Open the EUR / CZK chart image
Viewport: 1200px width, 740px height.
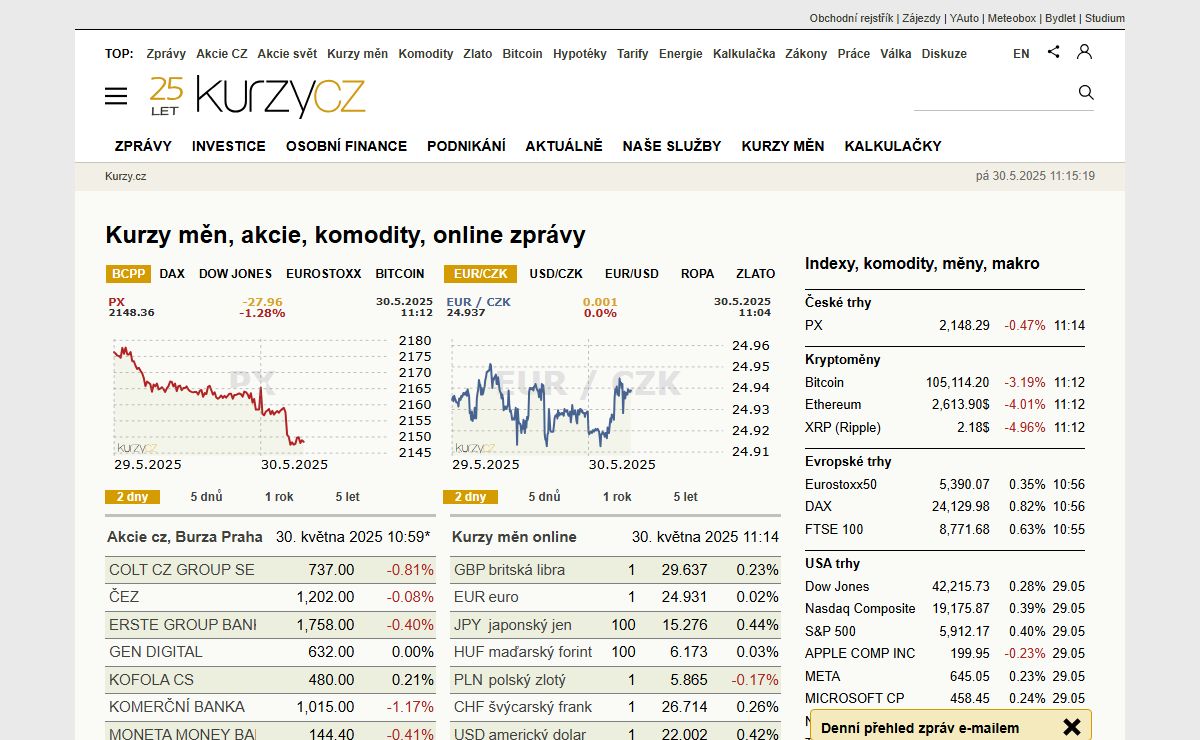click(x=610, y=383)
